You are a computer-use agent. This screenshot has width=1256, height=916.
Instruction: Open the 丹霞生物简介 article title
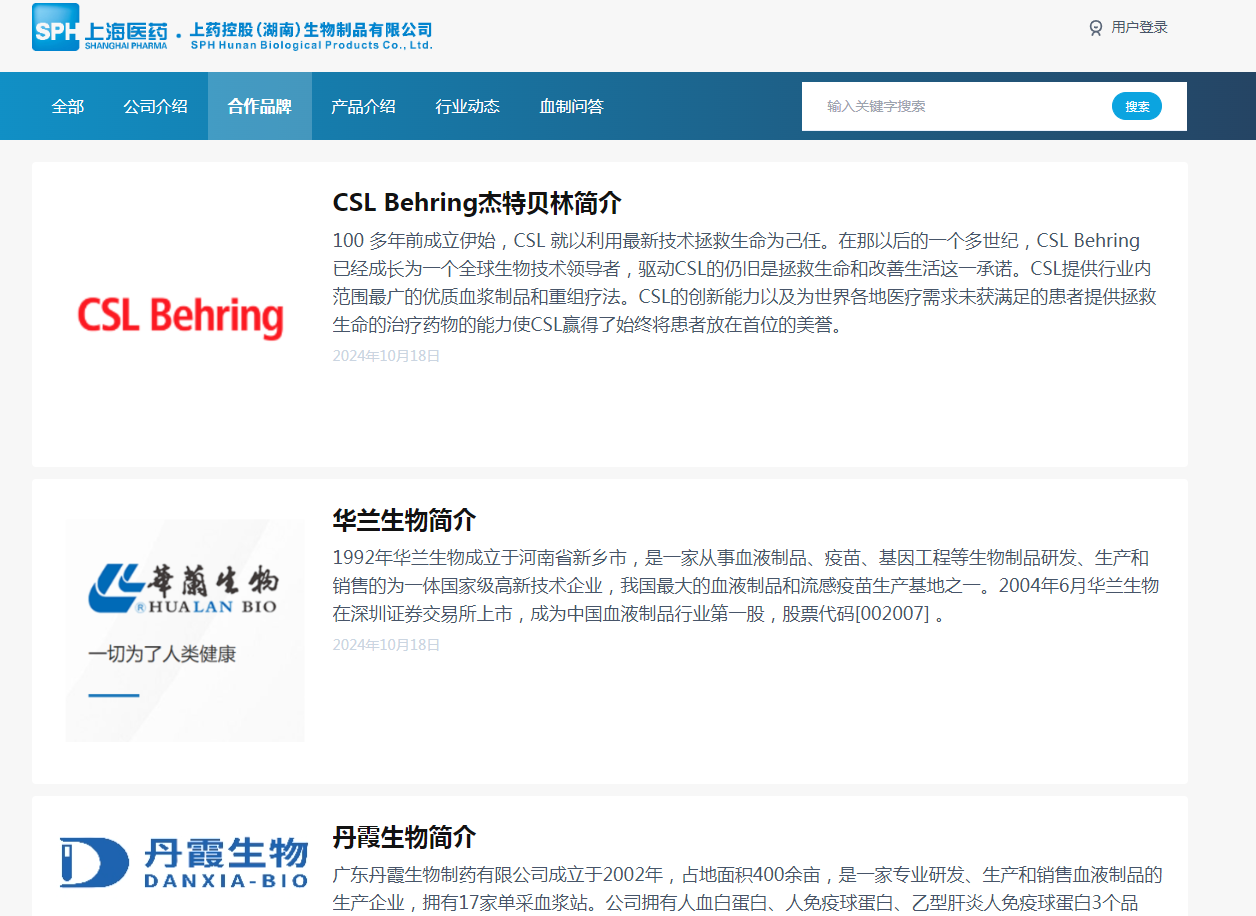coord(404,837)
